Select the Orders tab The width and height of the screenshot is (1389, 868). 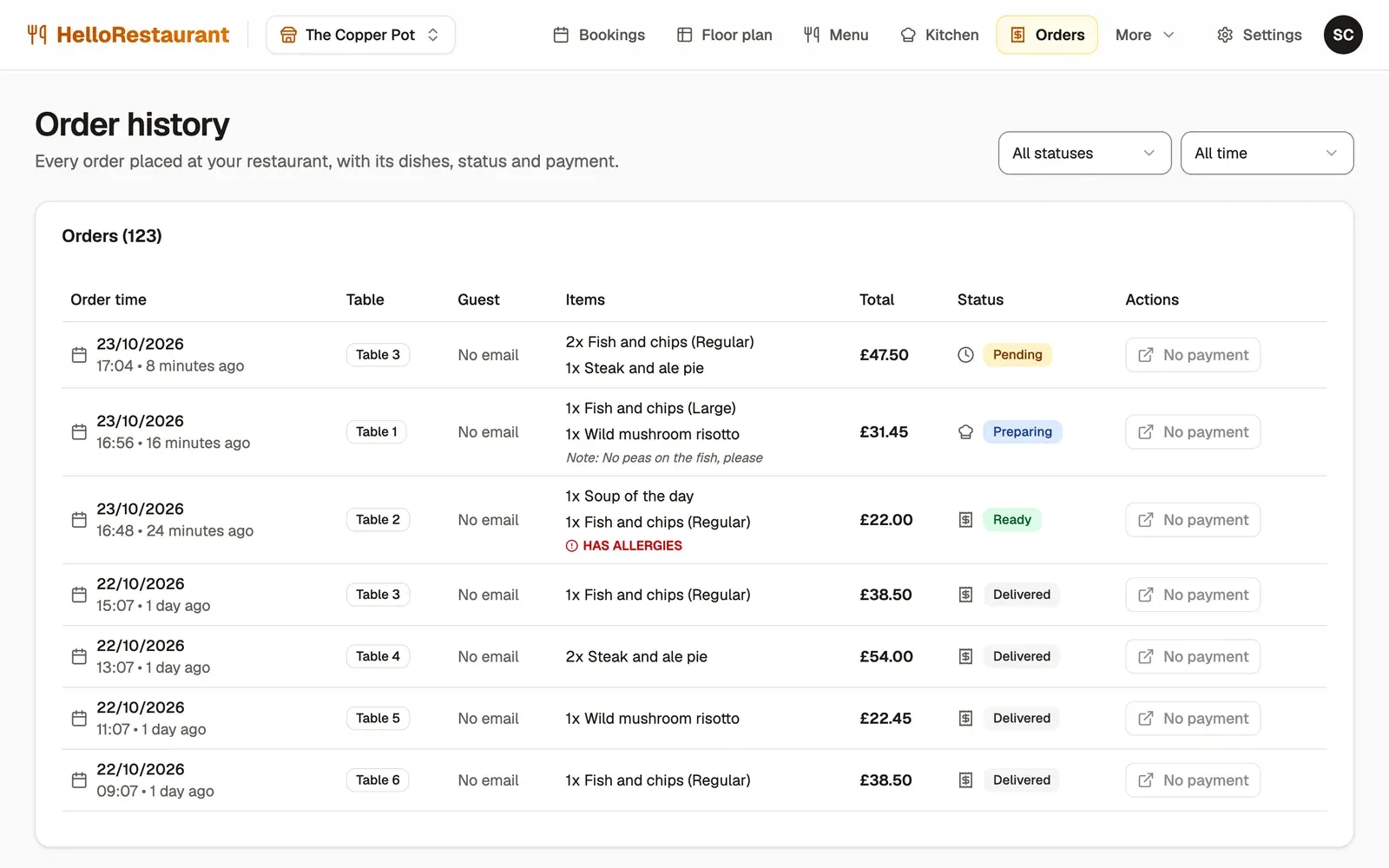click(x=1047, y=35)
